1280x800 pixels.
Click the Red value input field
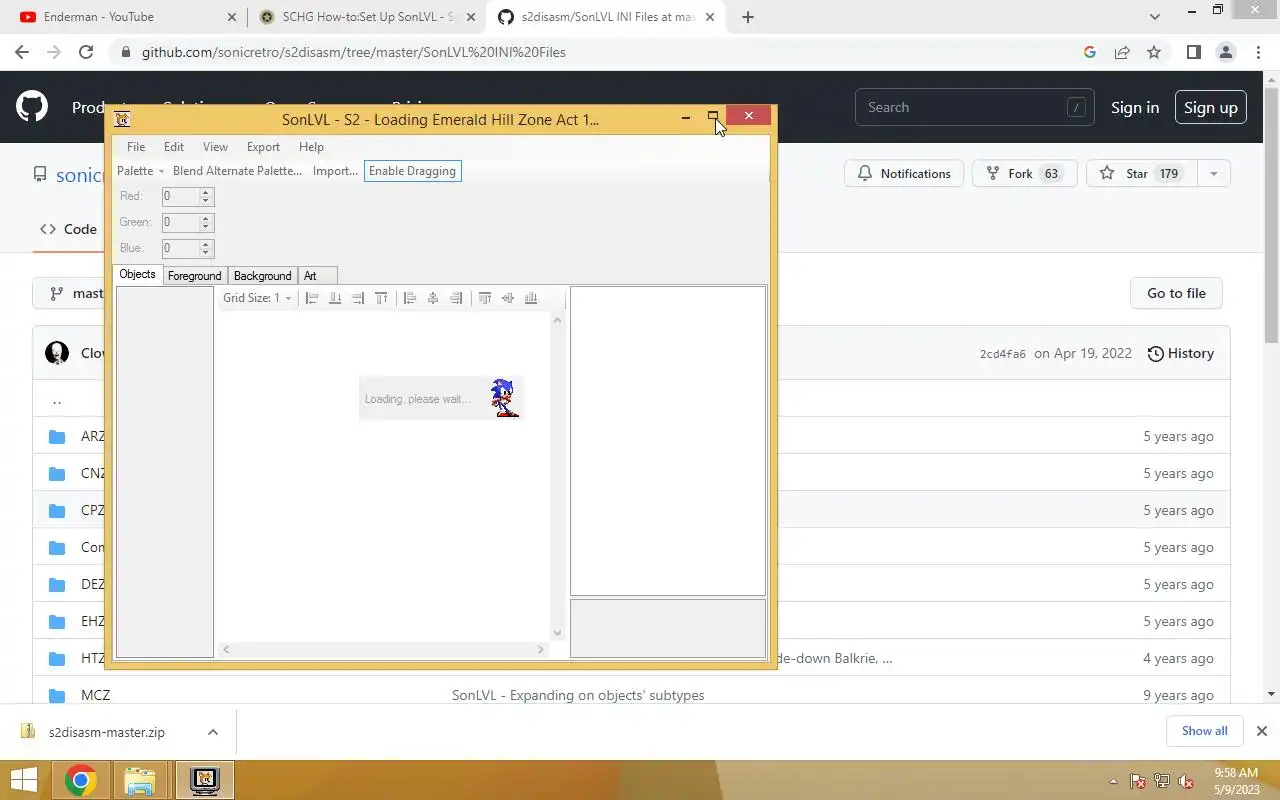(x=180, y=196)
